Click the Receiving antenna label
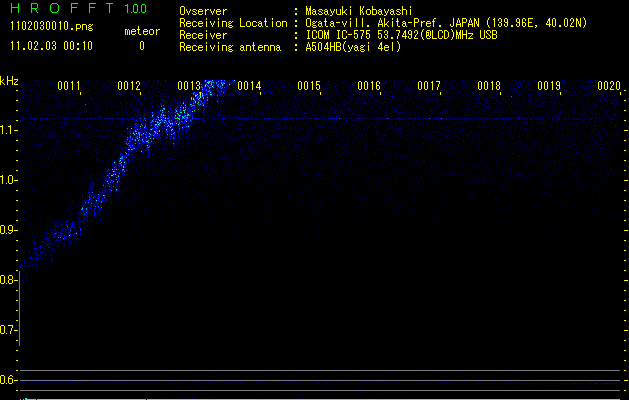 pyautogui.click(x=230, y=47)
